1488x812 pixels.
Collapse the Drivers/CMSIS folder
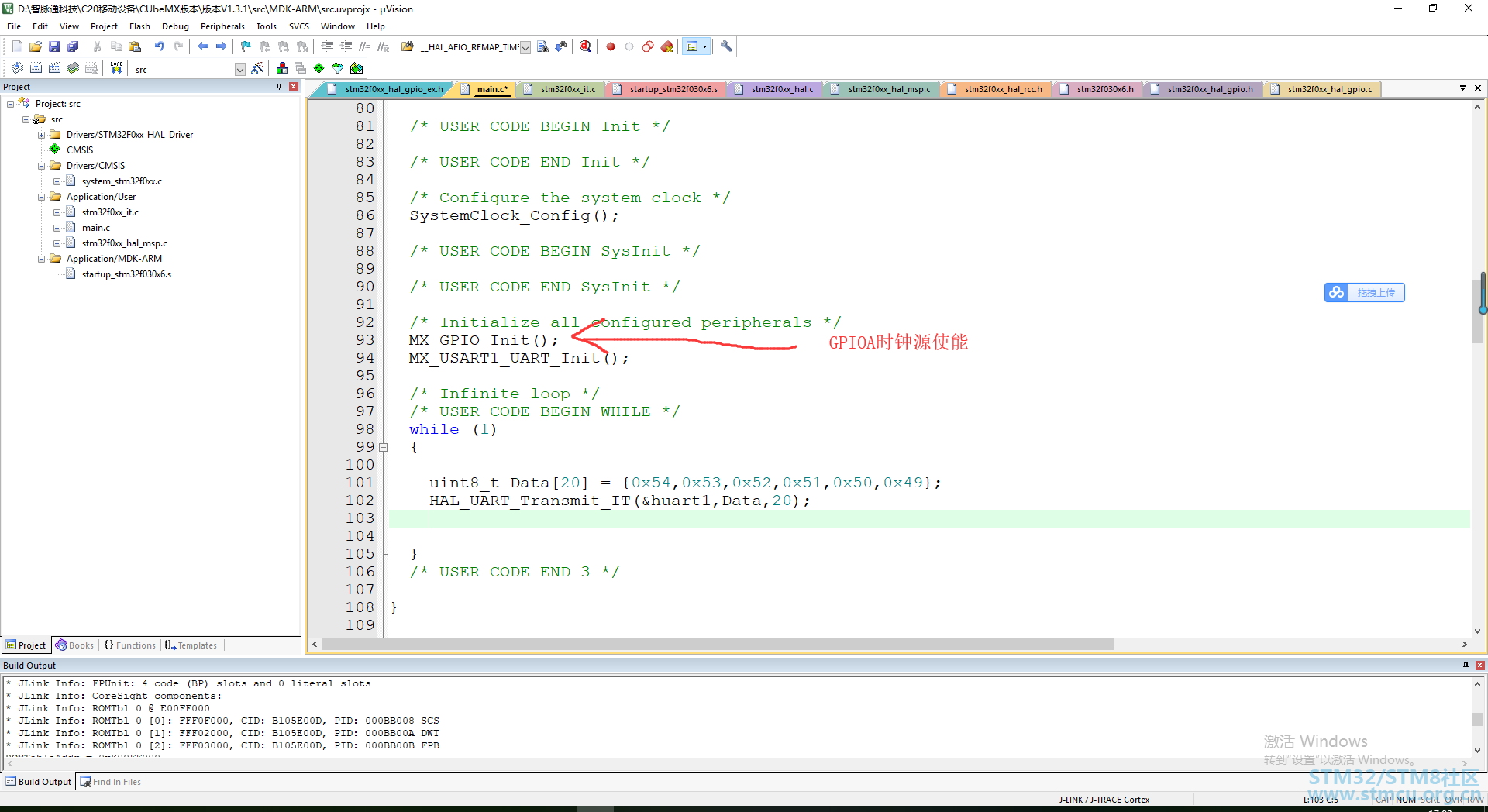pyautogui.click(x=41, y=166)
